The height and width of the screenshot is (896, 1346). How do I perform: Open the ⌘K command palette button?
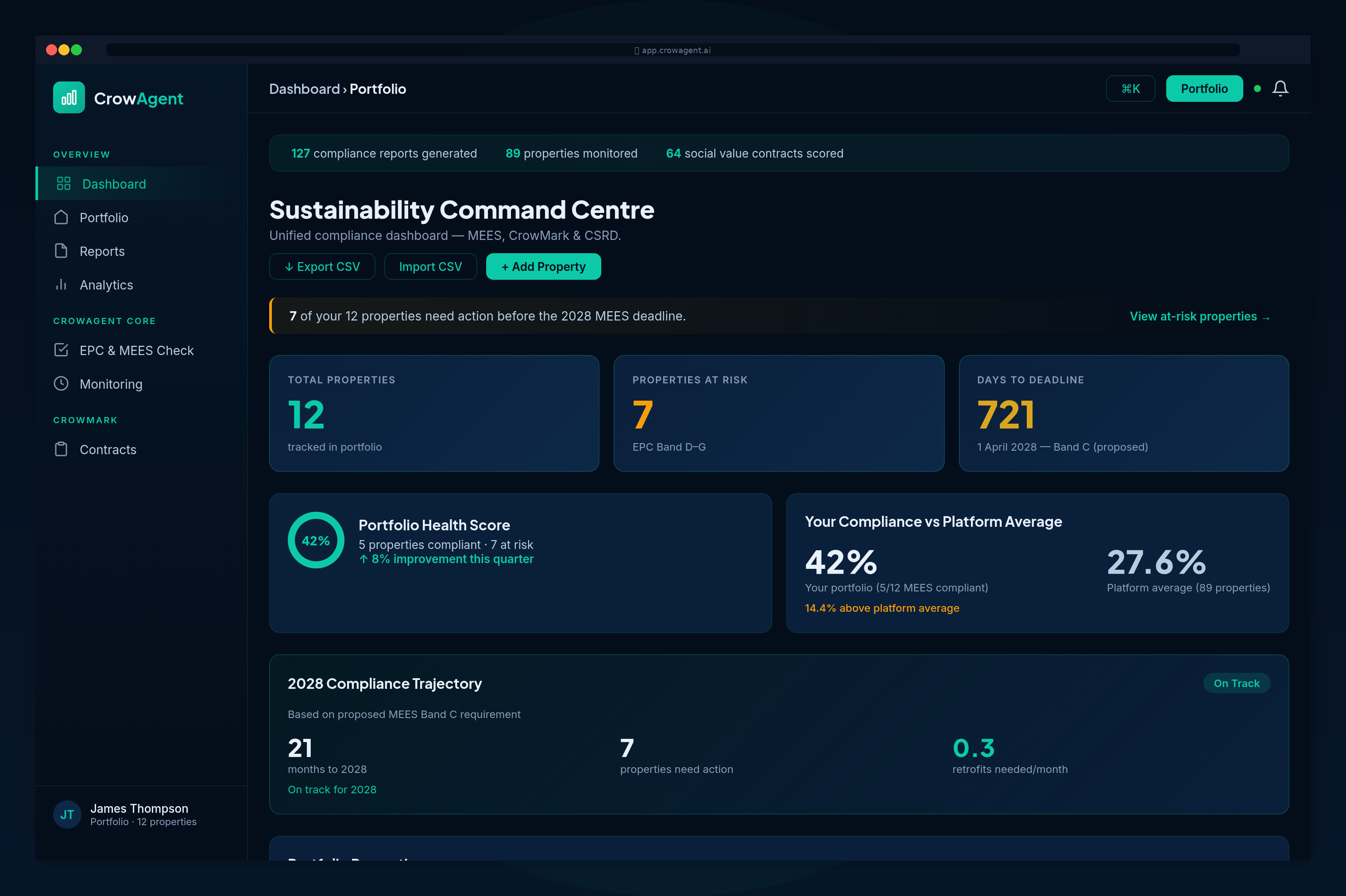pyautogui.click(x=1130, y=89)
